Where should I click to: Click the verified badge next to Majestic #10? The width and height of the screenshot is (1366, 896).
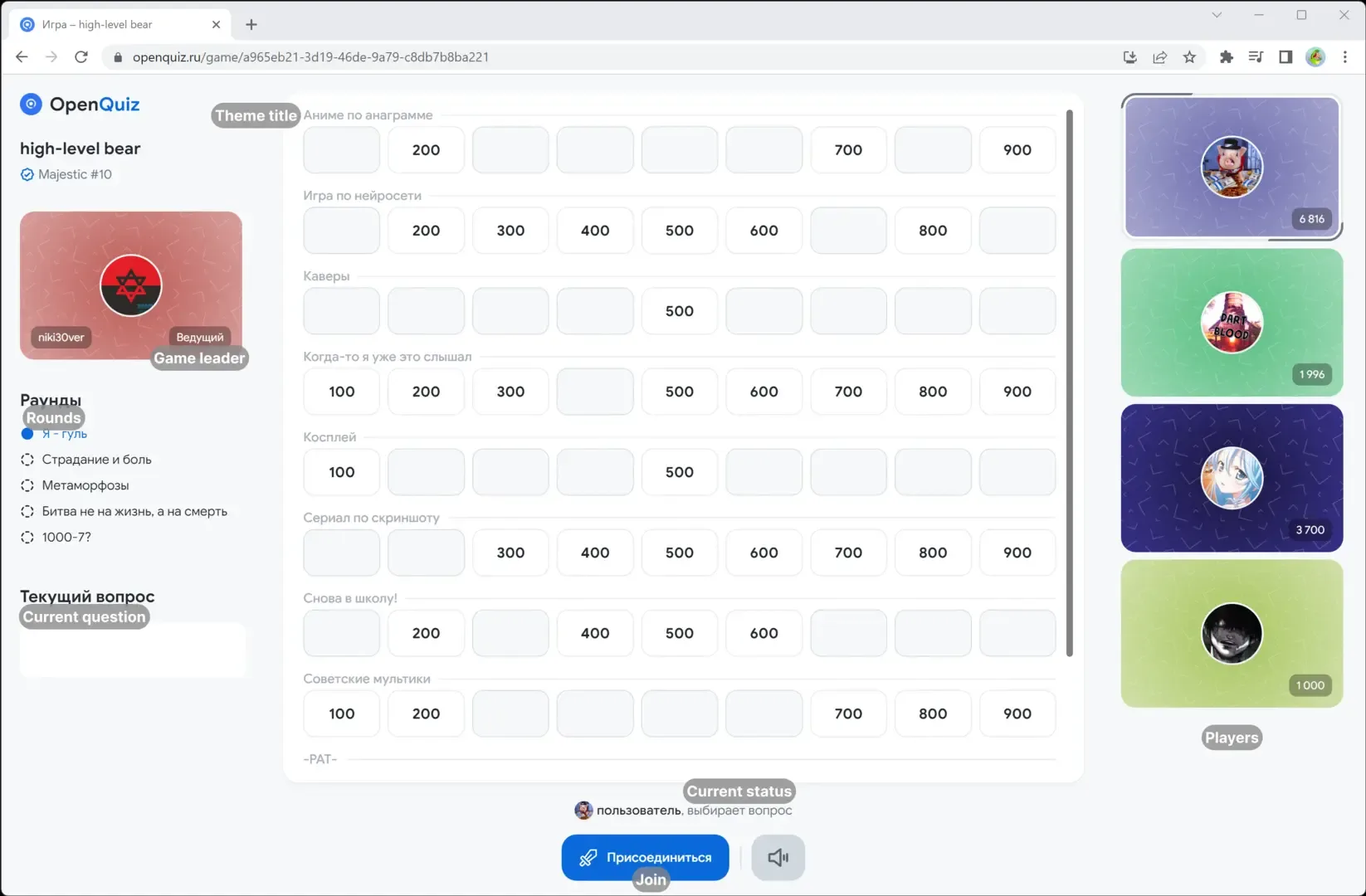[27, 174]
